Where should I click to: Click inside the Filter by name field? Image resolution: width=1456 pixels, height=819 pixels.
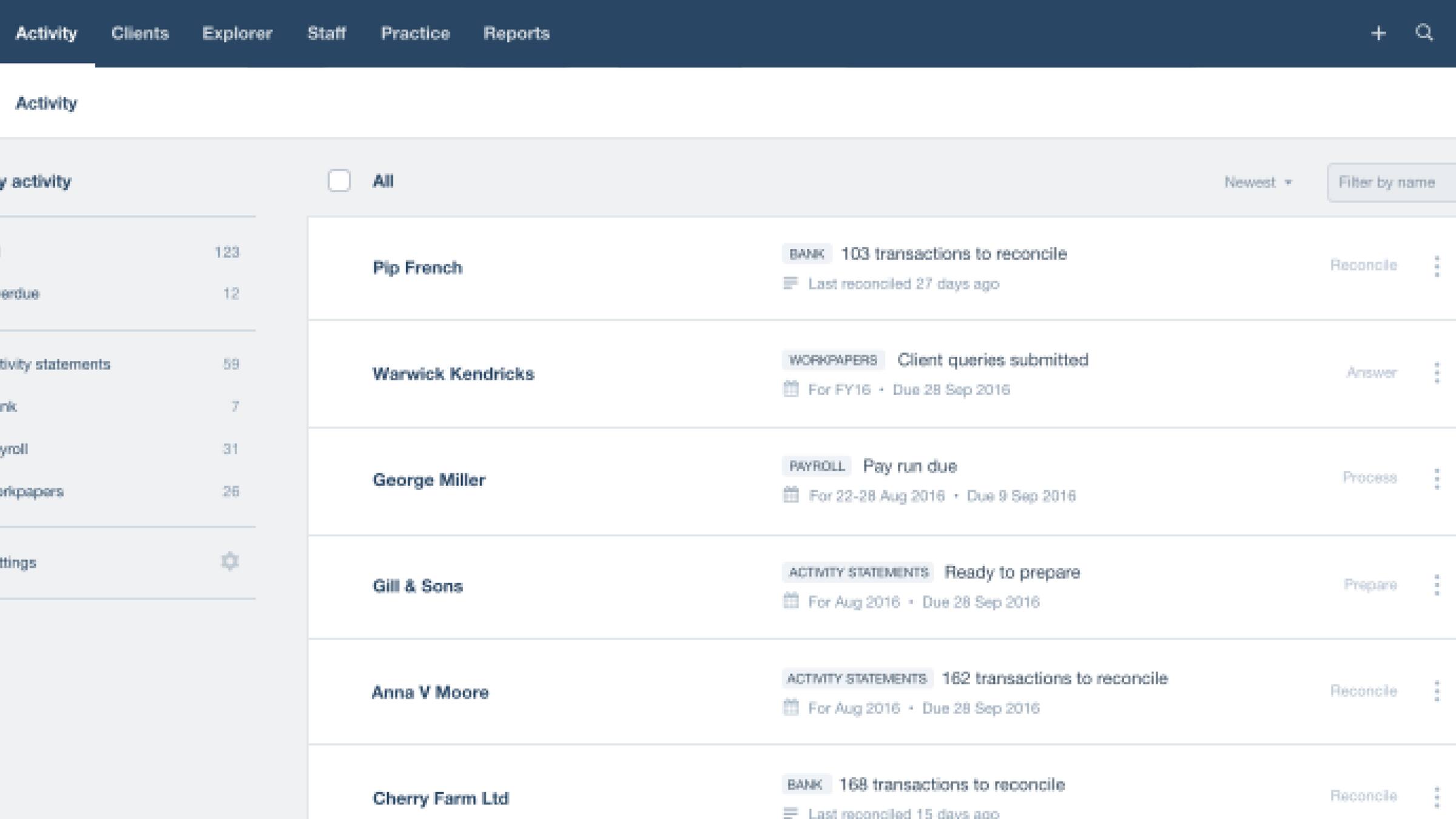[x=1389, y=181]
